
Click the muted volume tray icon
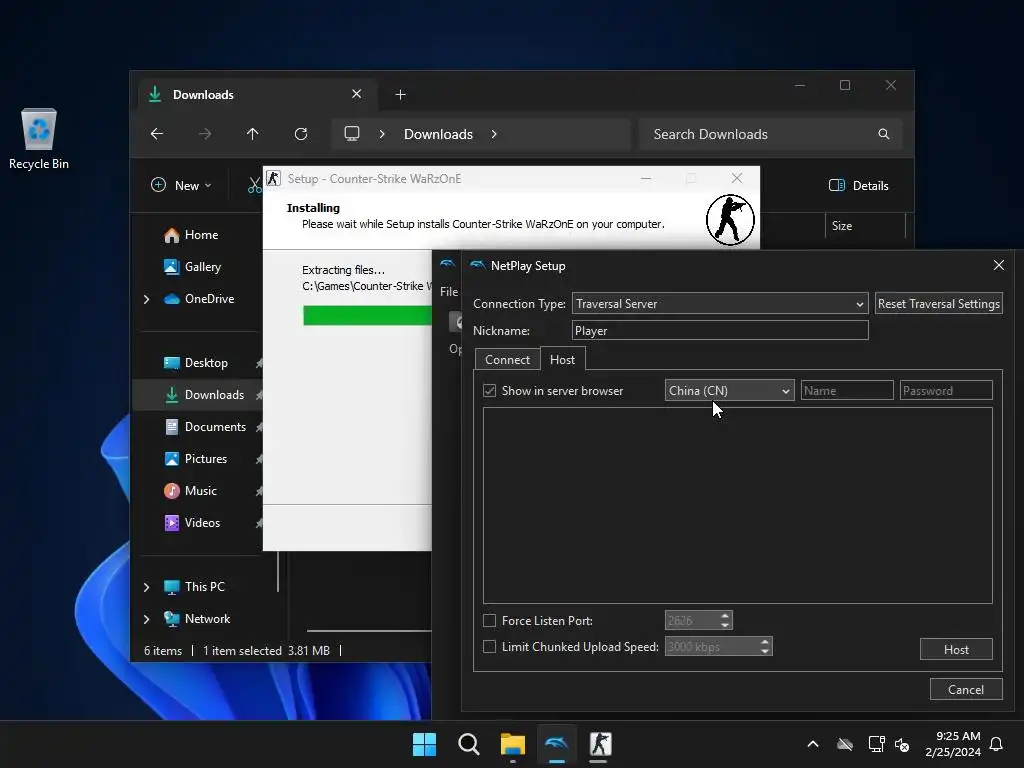pyautogui.click(x=903, y=744)
